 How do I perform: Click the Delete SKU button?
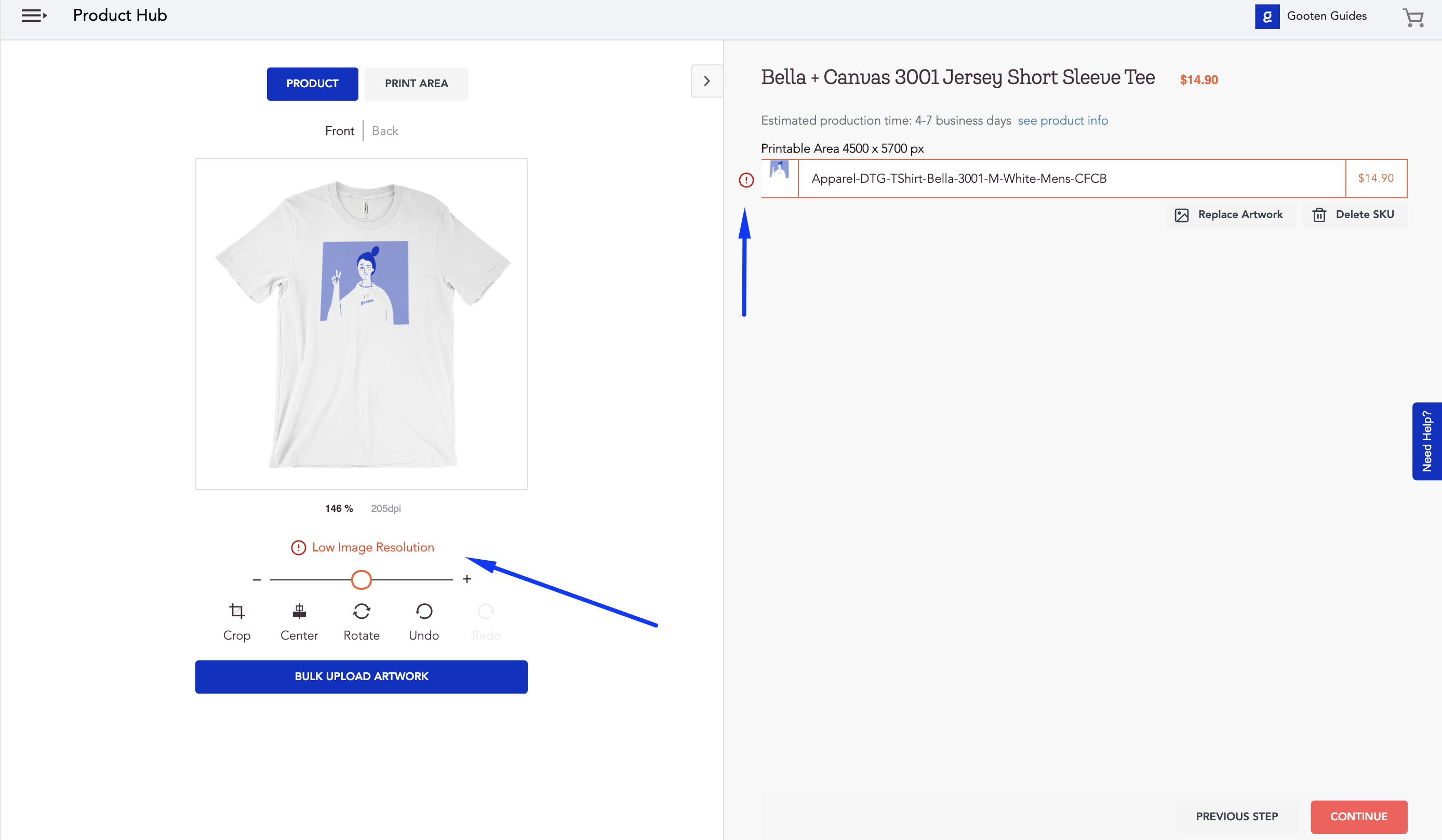(1354, 214)
